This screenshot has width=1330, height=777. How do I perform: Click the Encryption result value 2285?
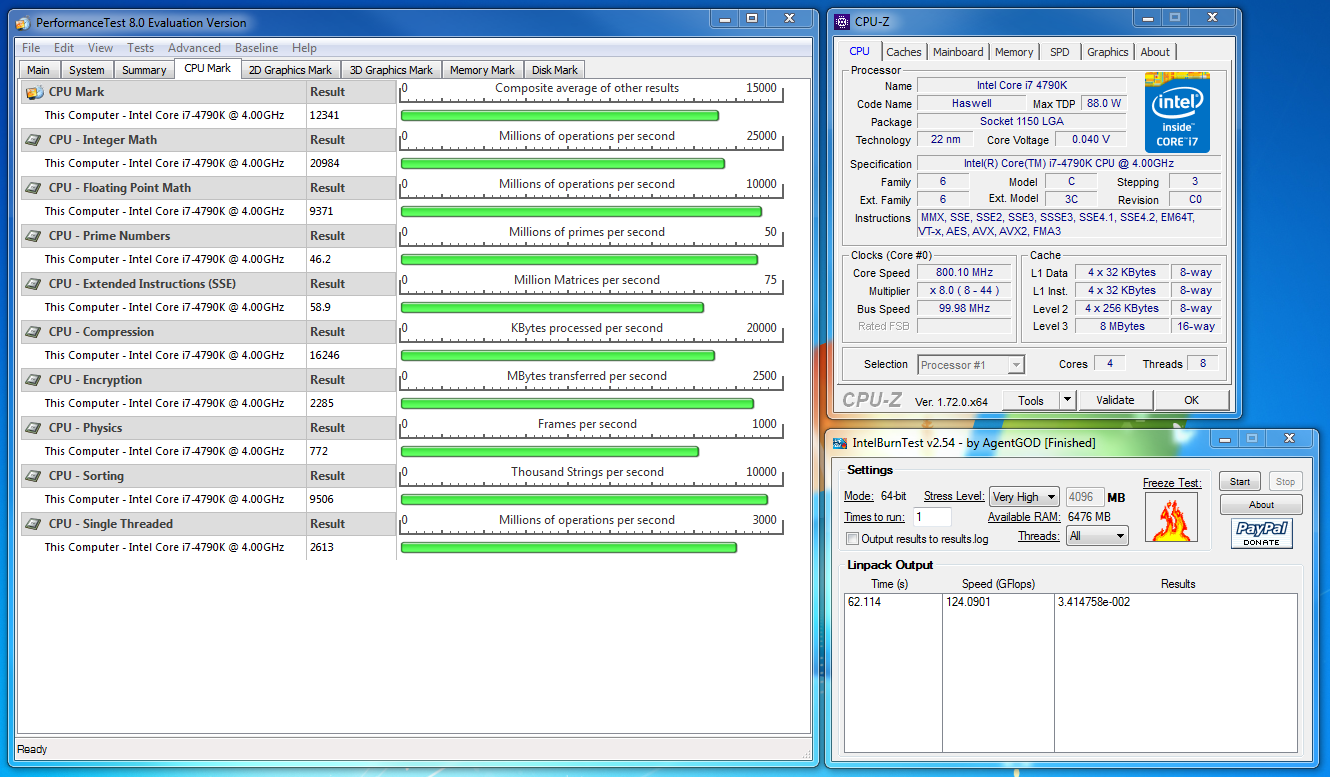pos(322,403)
